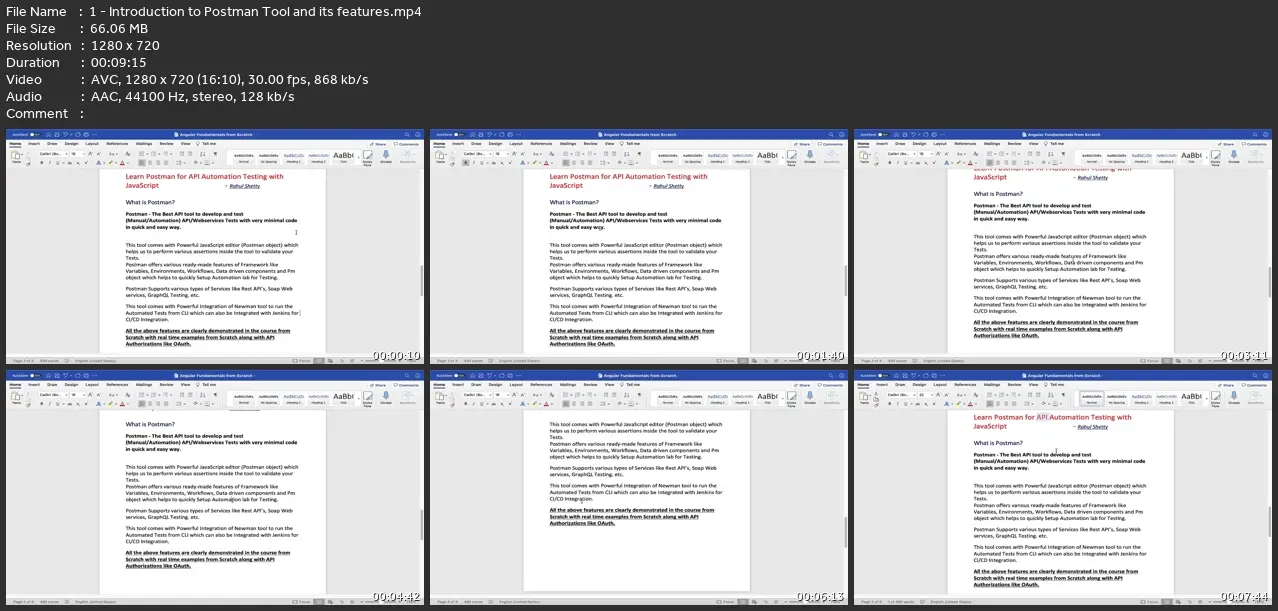The width and height of the screenshot is (1278, 611).
Task: Click the paragraph marks icon in 00:07:44 frame
Action: pyautogui.click(x=1064, y=395)
